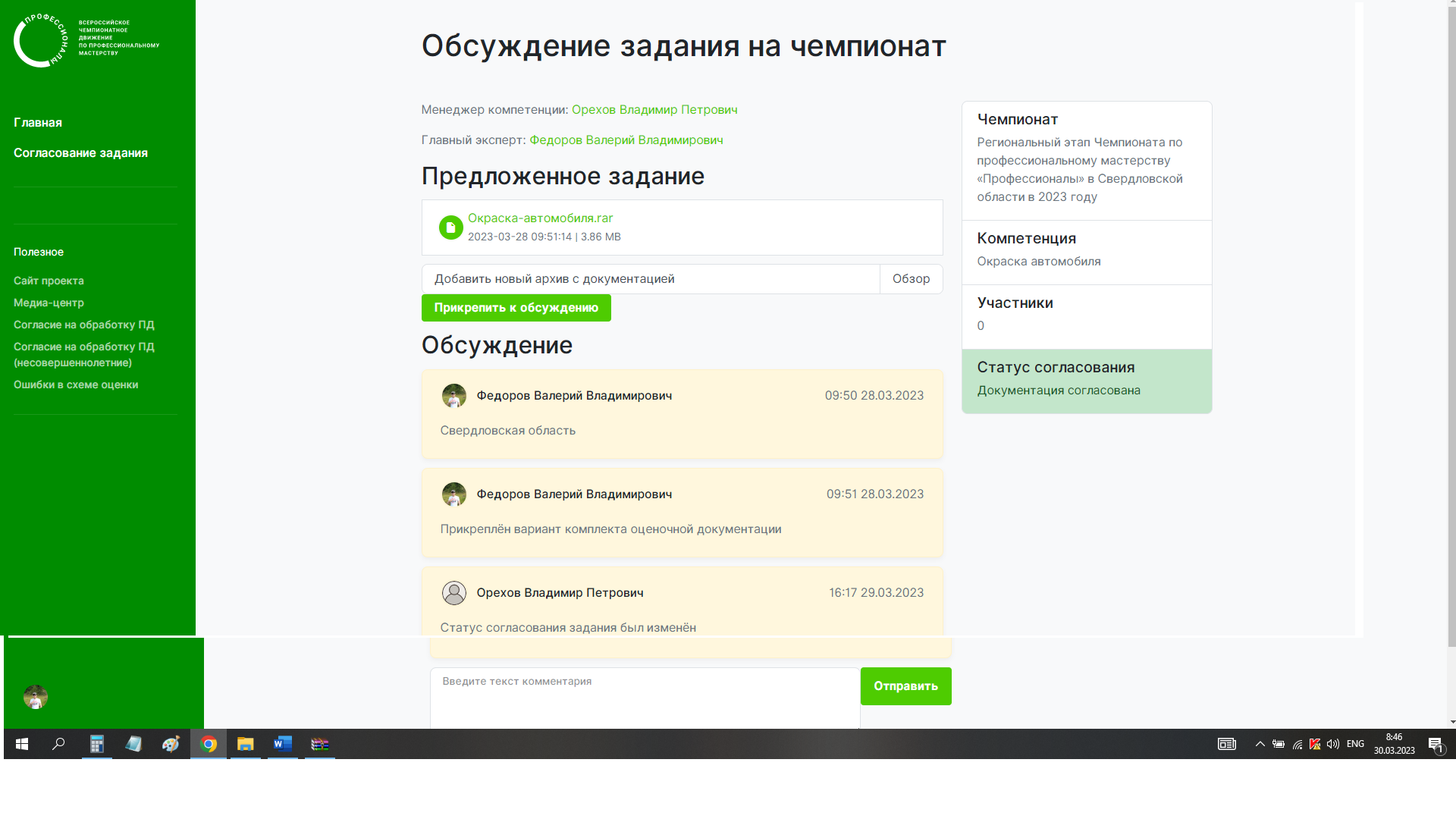
Task: Go to Главная in the sidebar
Action: (x=38, y=123)
